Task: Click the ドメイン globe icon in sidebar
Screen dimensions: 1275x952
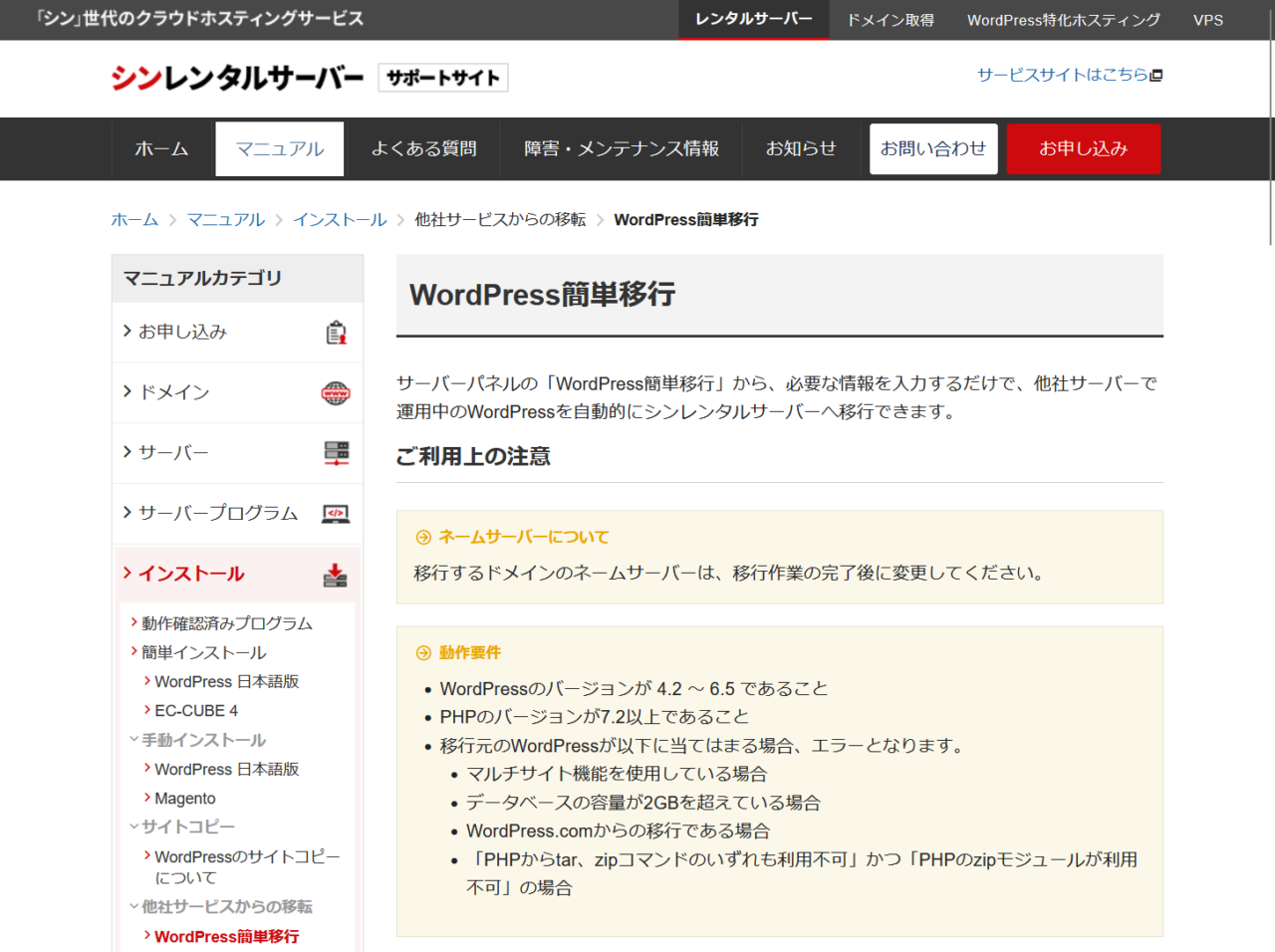Action: [x=336, y=393]
